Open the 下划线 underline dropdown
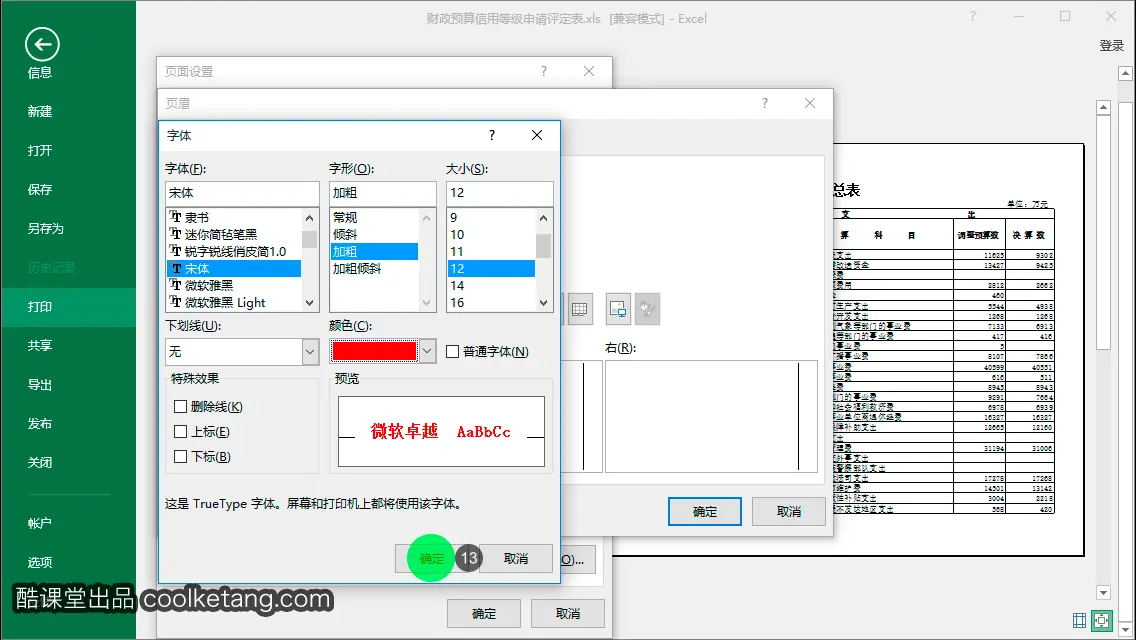Viewport: 1136px width, 640px height. click(310, 352)
